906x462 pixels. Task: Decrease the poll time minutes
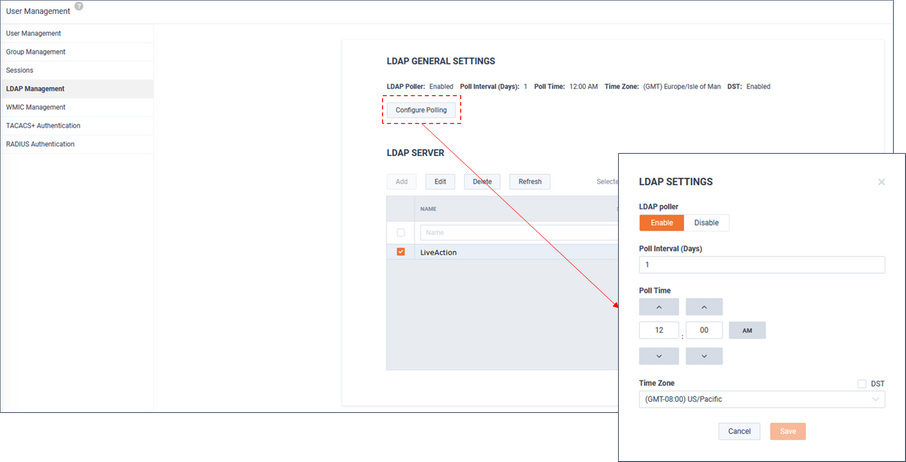[x=704, y=356]
